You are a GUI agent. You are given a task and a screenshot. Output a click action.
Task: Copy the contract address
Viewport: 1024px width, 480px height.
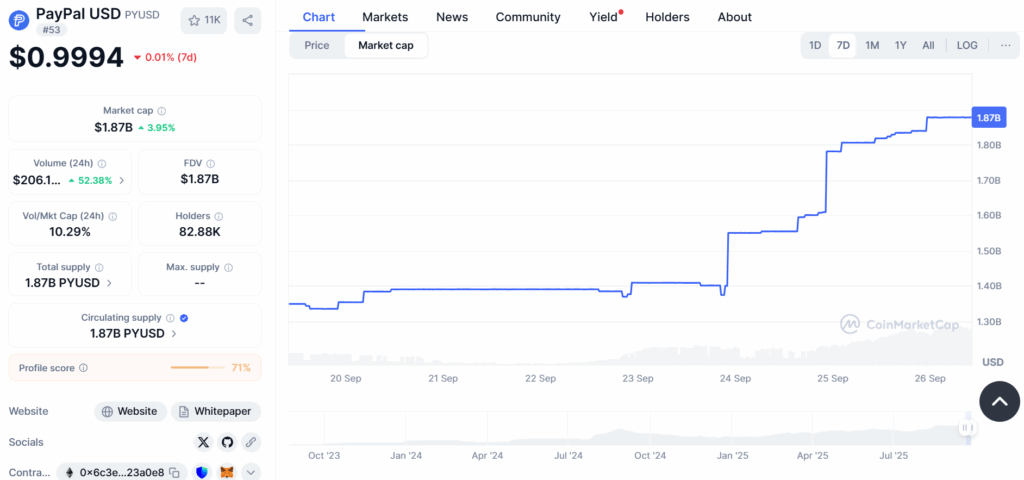pyautogui.click(x=174, y=472)
